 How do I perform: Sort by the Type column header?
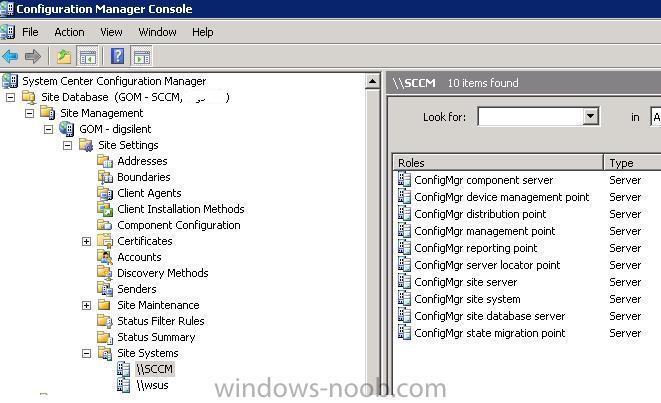(632, 163)
